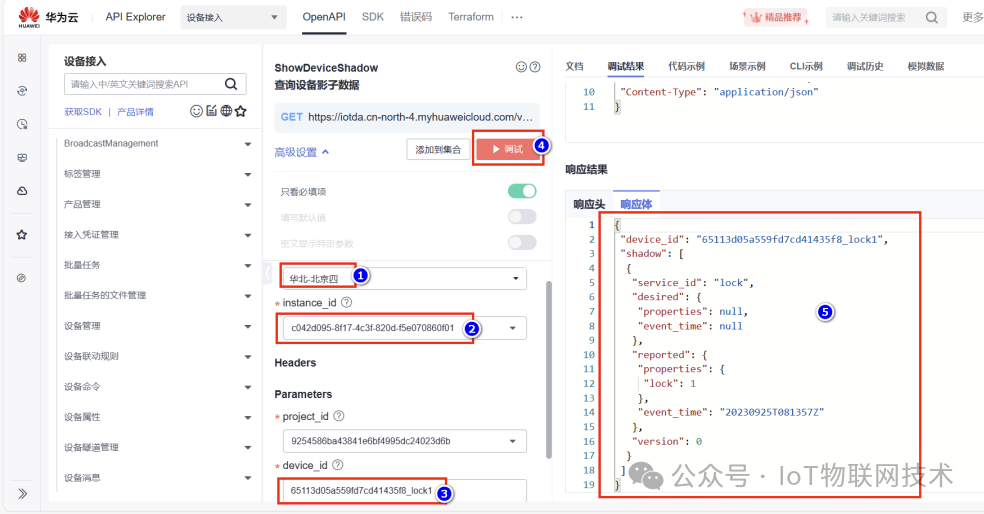
Task: Open the CLI示例 tab
Action: 806,66
